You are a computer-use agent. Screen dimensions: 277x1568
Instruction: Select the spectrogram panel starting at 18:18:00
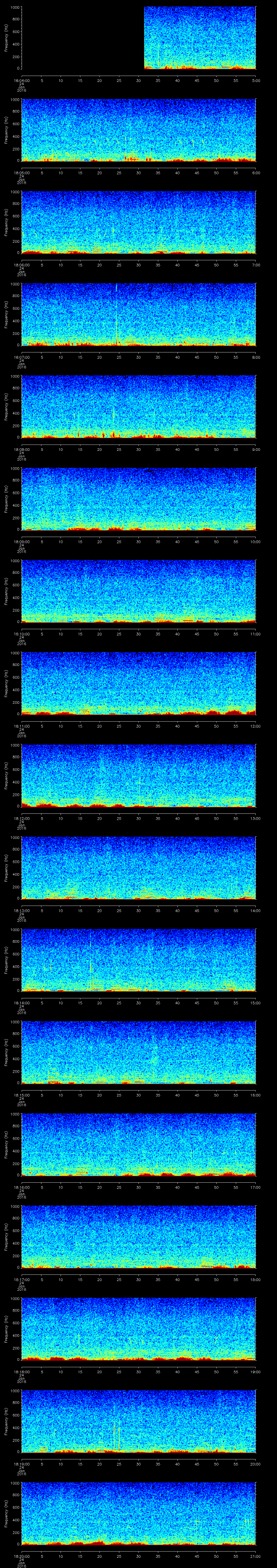[139, 1329]
